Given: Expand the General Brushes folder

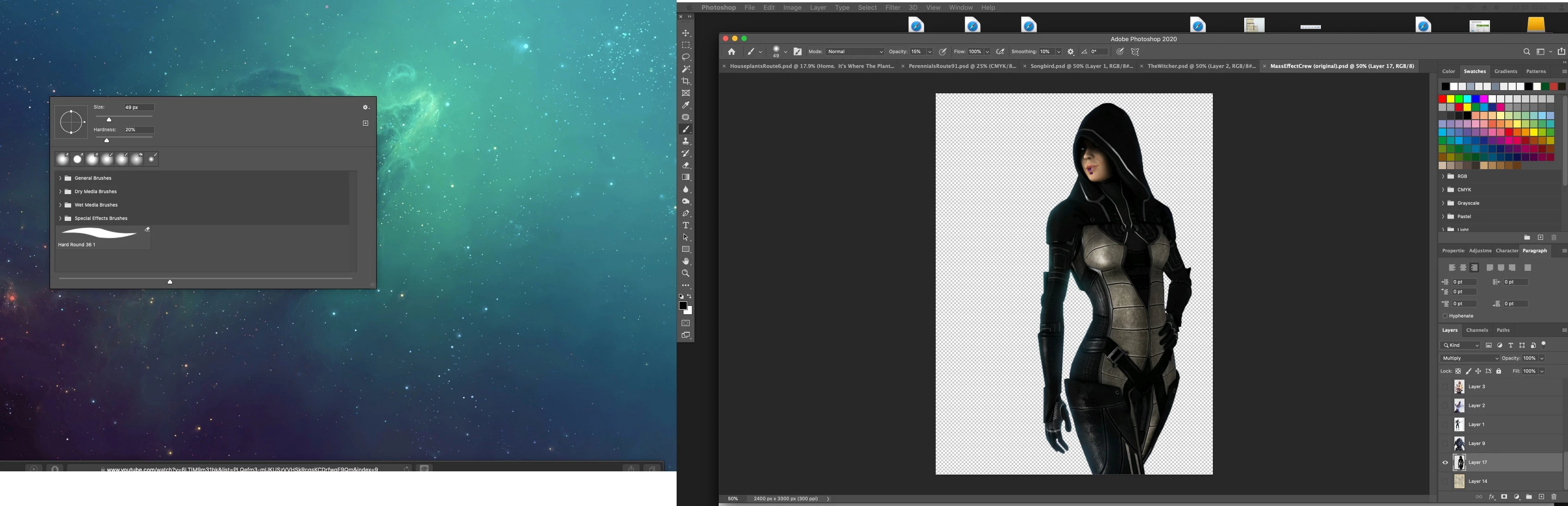Looking at the screenshot, I should click(x=60, y=178).
